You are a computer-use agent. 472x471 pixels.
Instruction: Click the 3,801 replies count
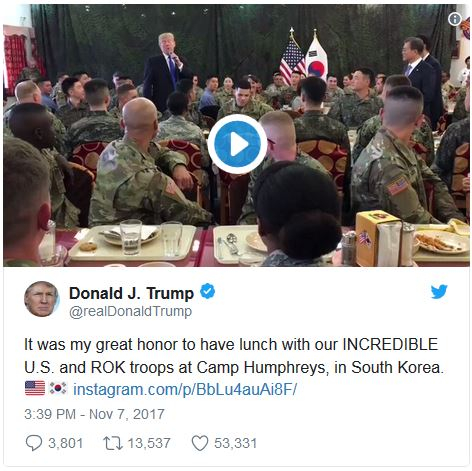pyautogui.click(x=66, y=443)
